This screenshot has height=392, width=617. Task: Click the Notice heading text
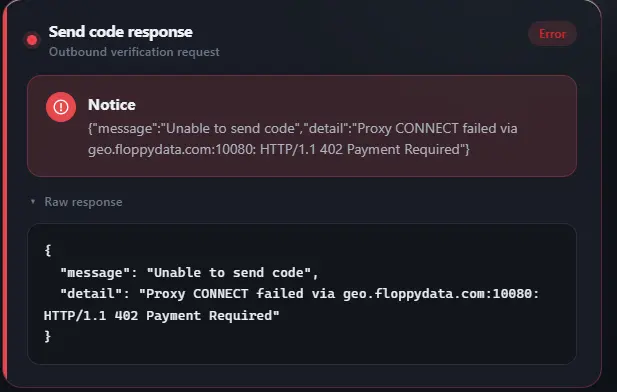point(112,105)
